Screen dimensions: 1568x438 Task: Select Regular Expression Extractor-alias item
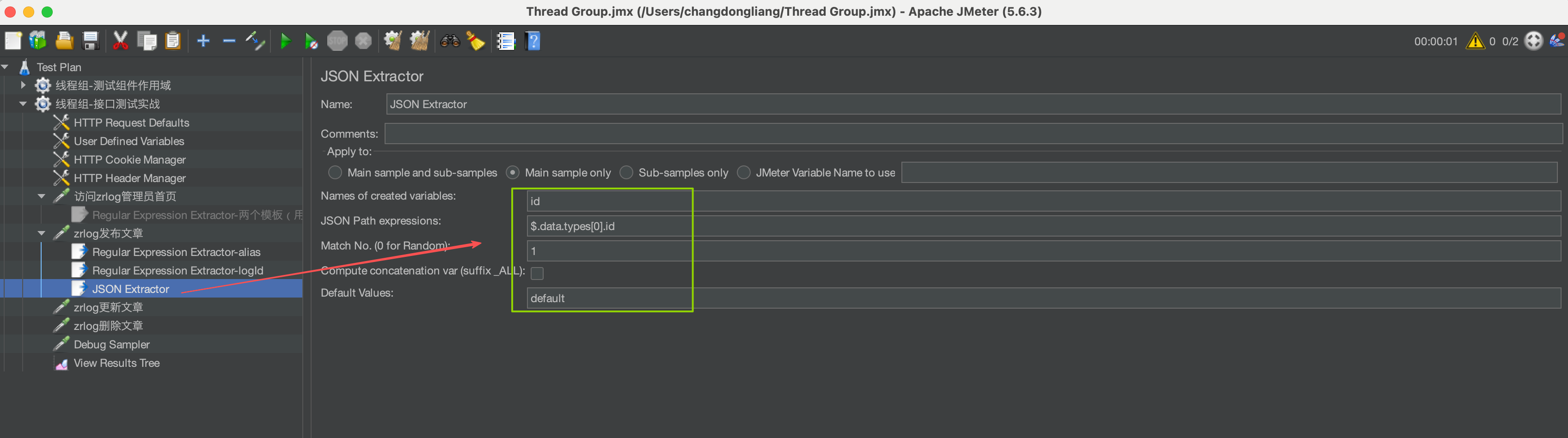176,252
